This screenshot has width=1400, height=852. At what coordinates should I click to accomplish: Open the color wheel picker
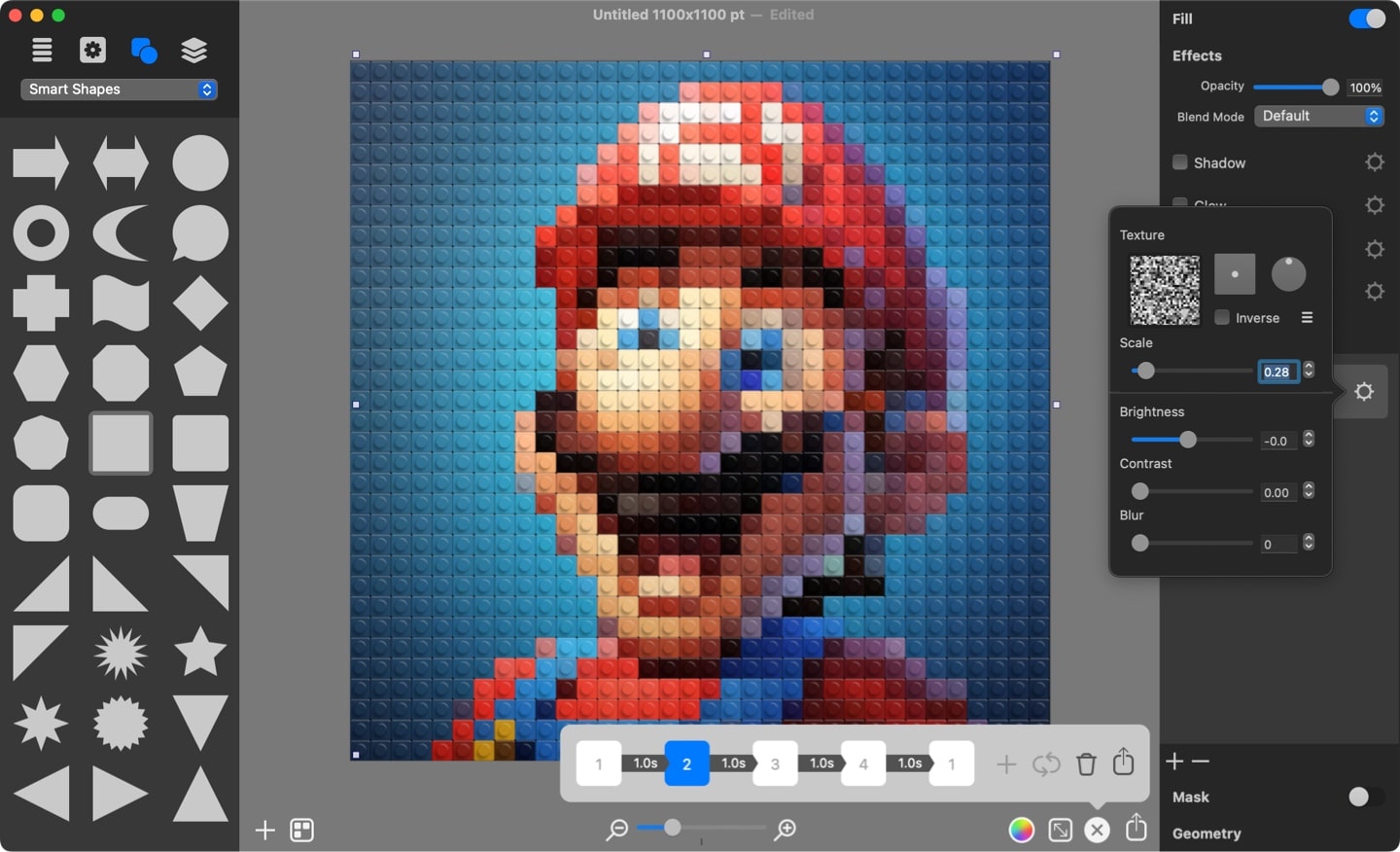1022,830
